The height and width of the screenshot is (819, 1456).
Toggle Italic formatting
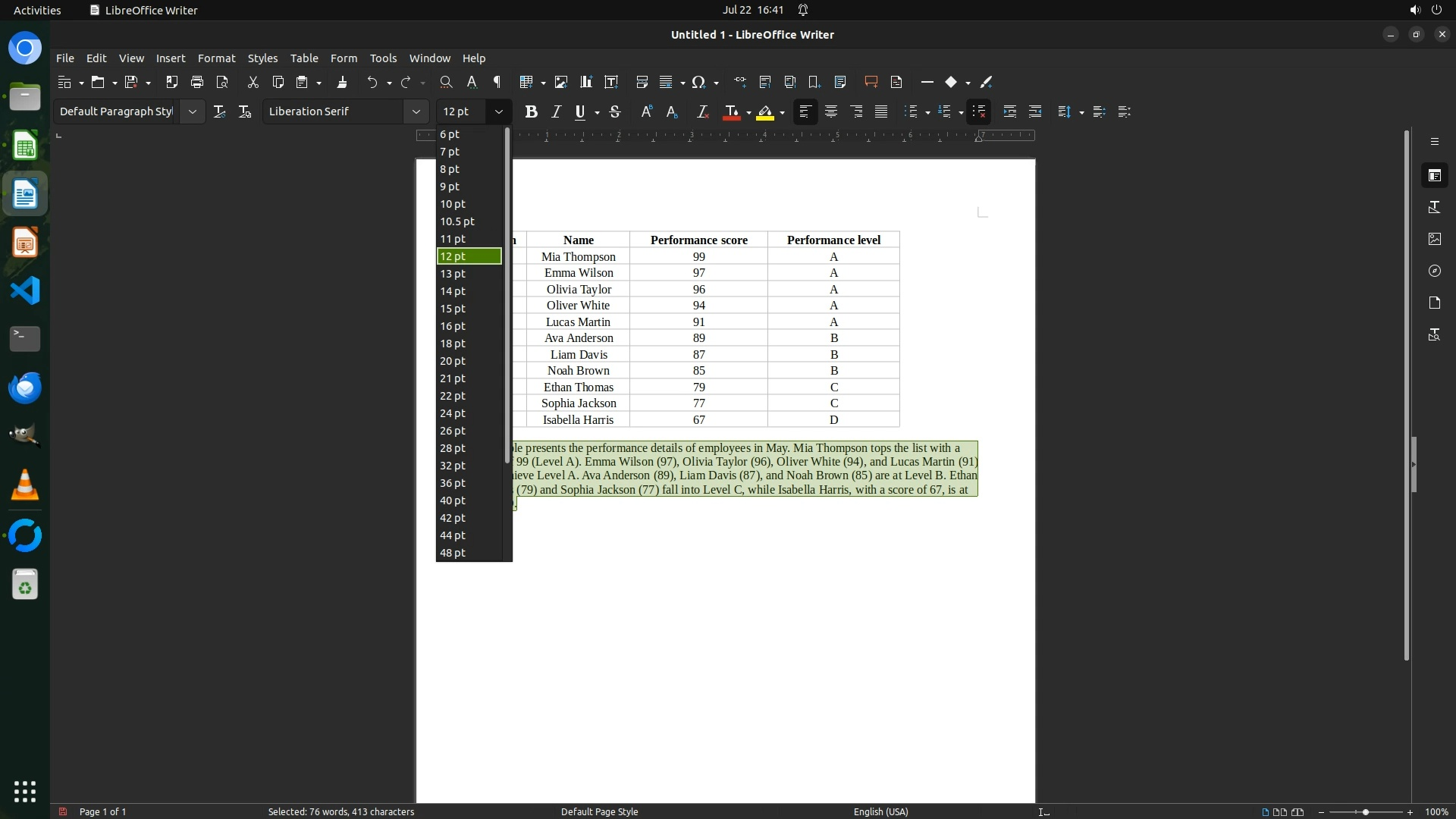[x=556, y=112]
